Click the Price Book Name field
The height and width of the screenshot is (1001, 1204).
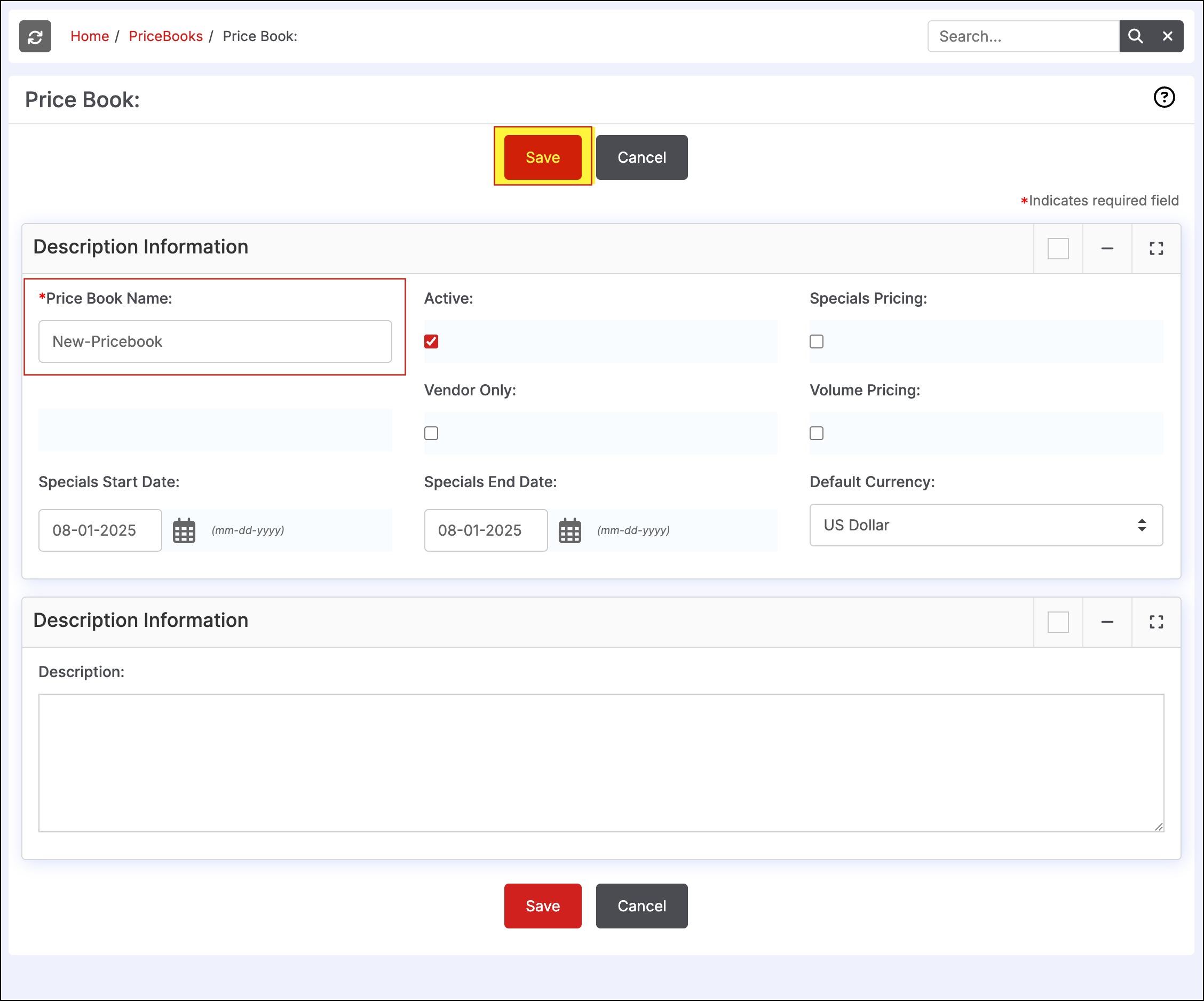(x=215, y=341)
